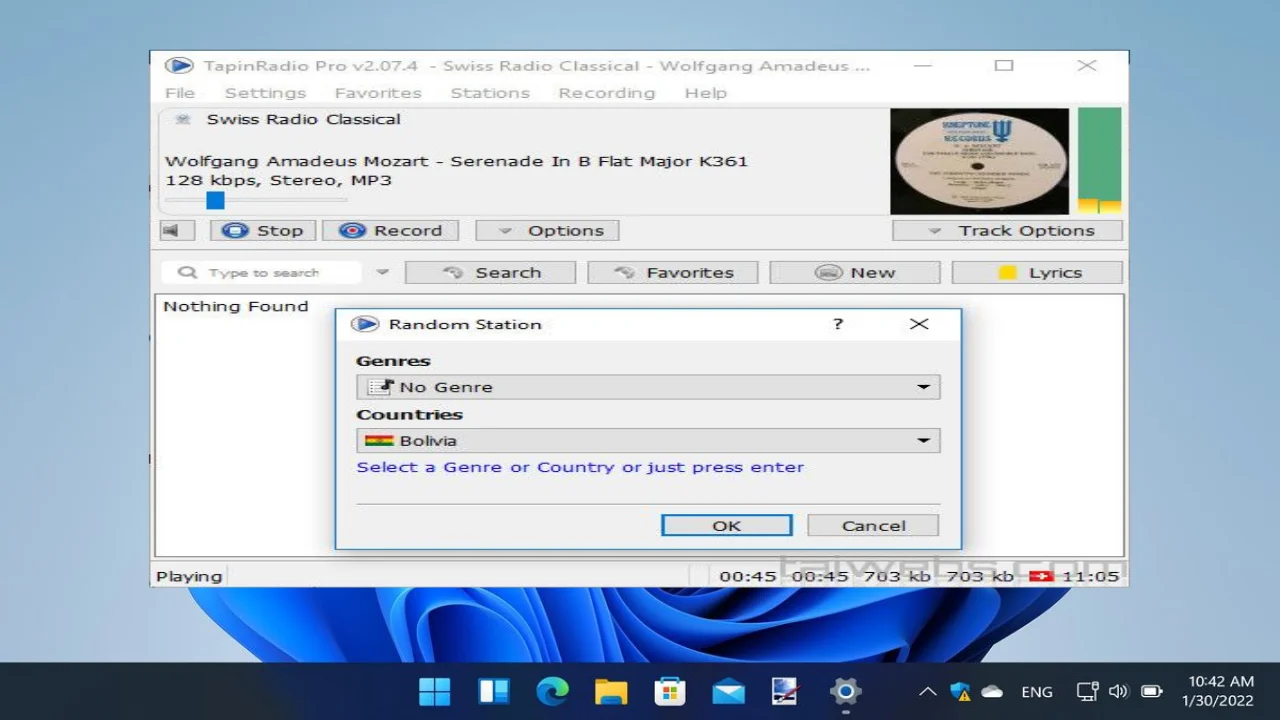Open the File menu
Image resolution: width=1280 pixels, height=720 pixels.
(x=180, y=93)
